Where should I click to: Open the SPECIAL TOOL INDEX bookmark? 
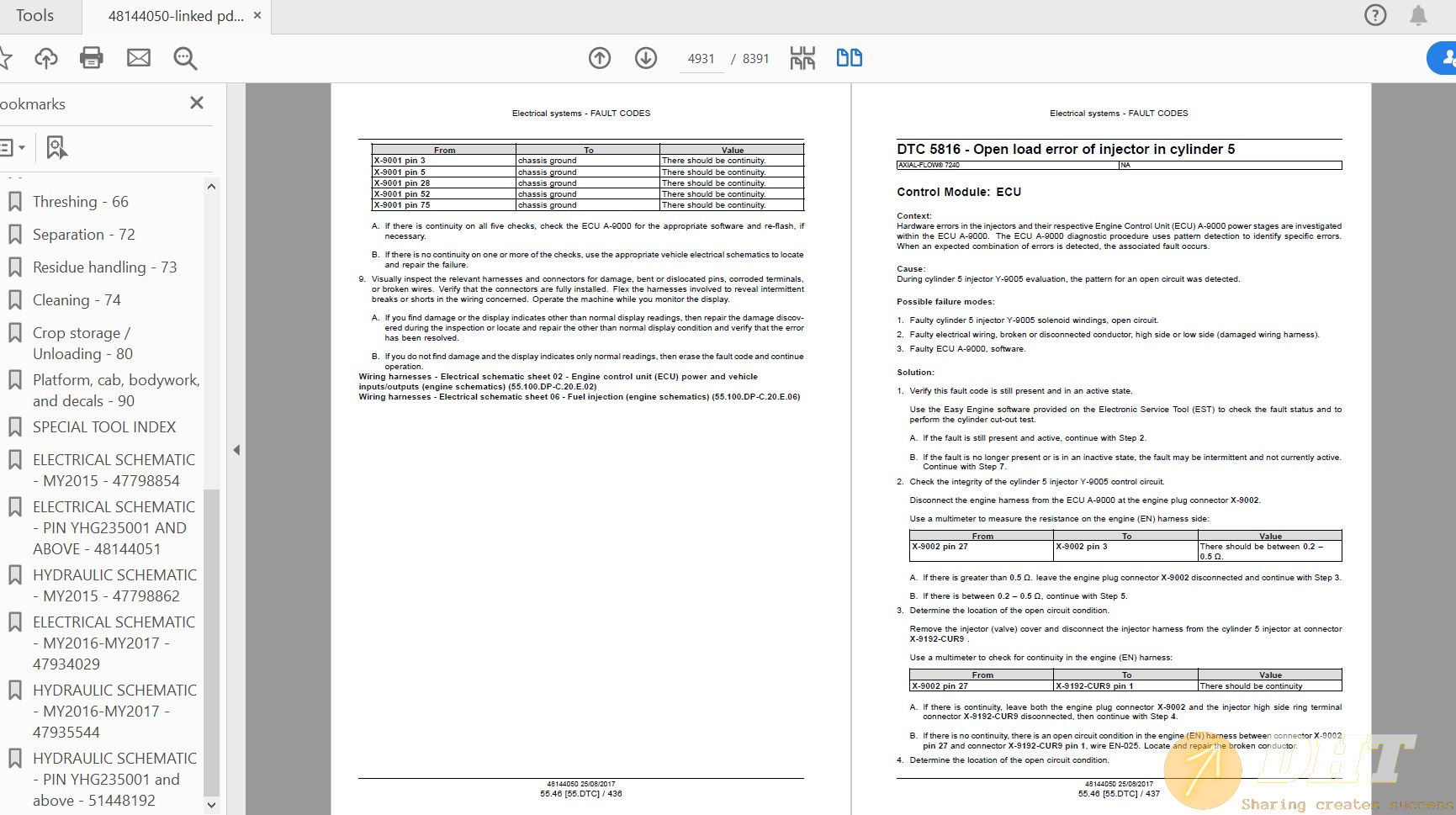pos(104,427)
